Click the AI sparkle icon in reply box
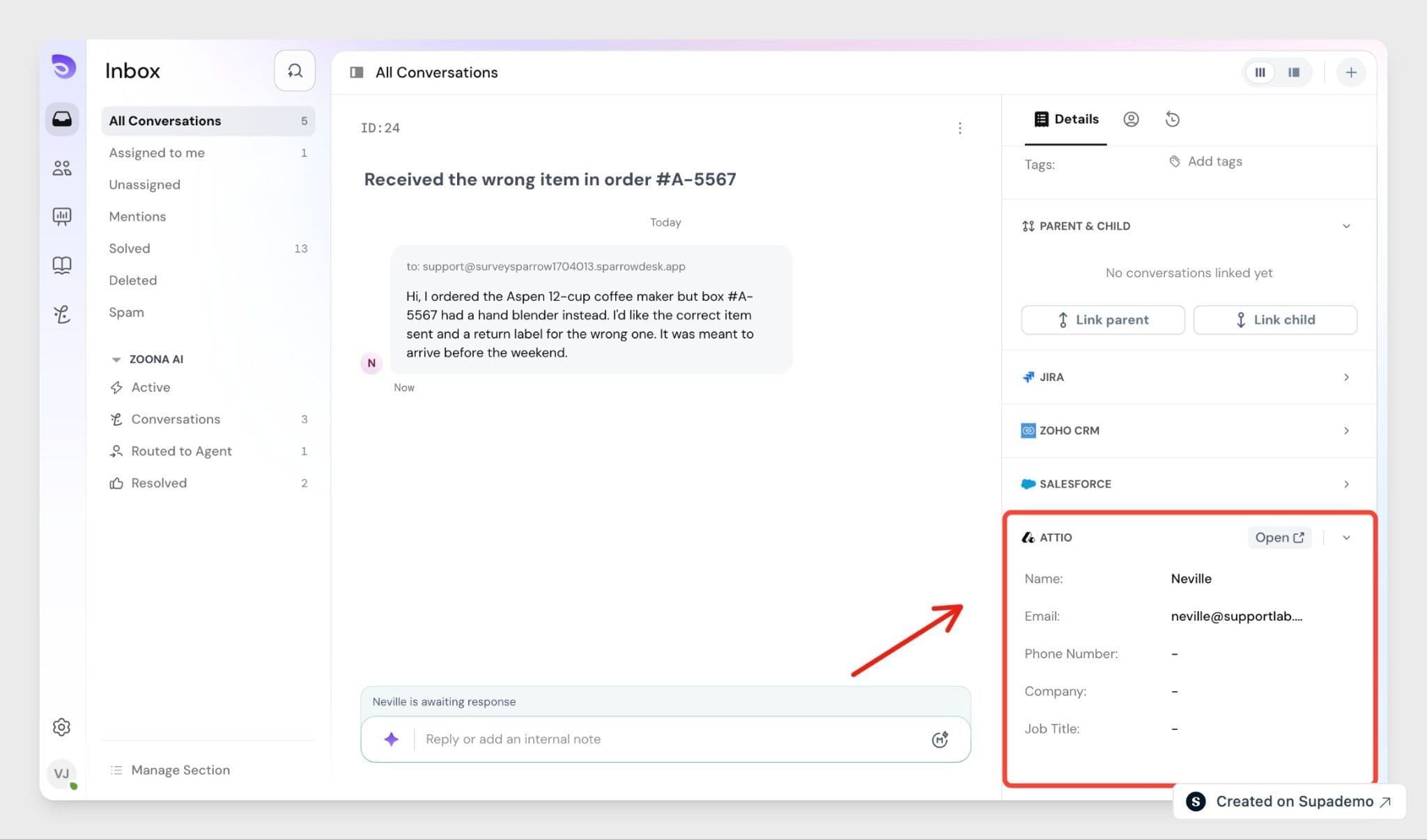The height and width of the screenshot is (840, 1427). (392, 739)
